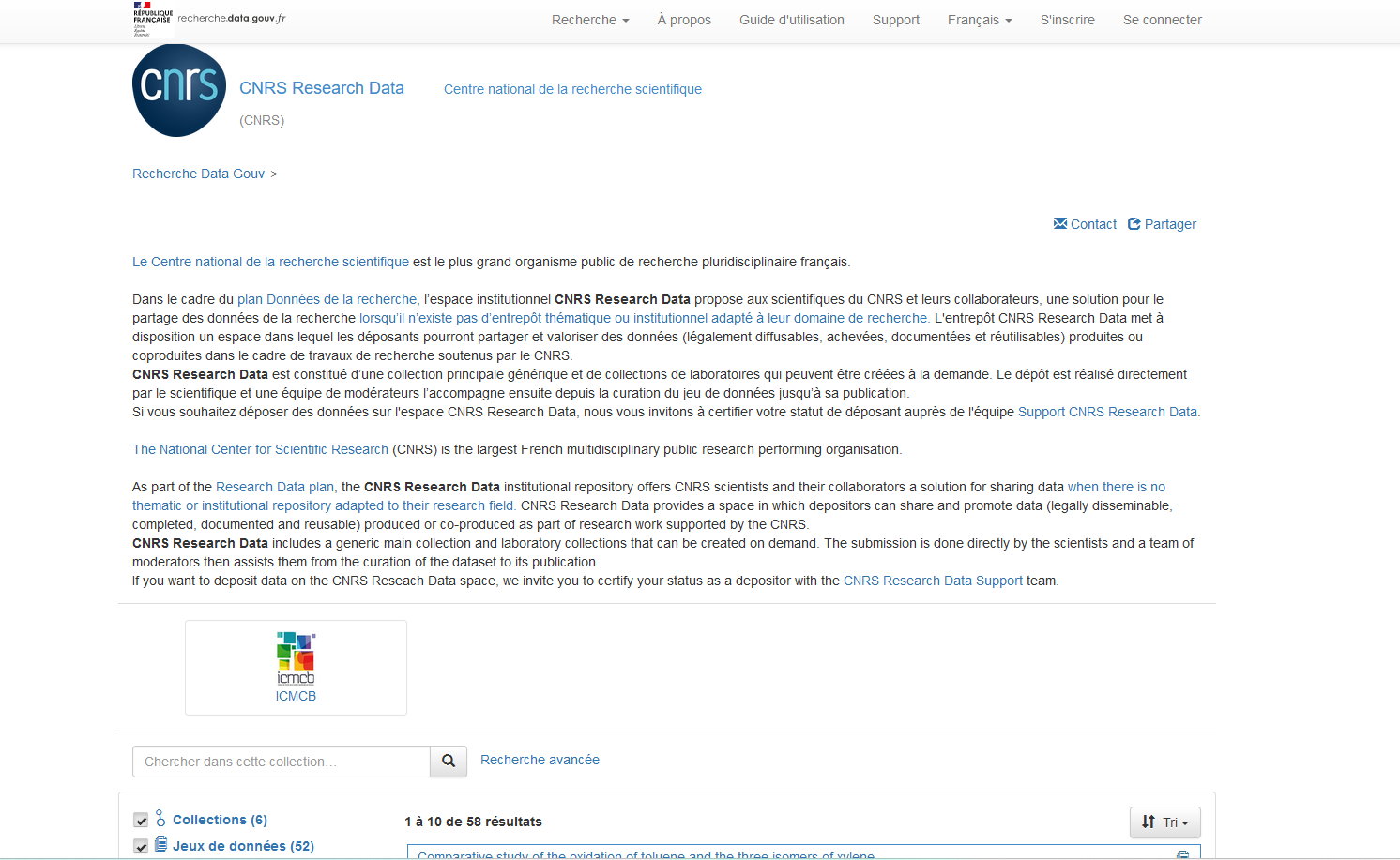Click the Partager share icon
Screen dimensions: 1400x860
(x=1134, y=223)
